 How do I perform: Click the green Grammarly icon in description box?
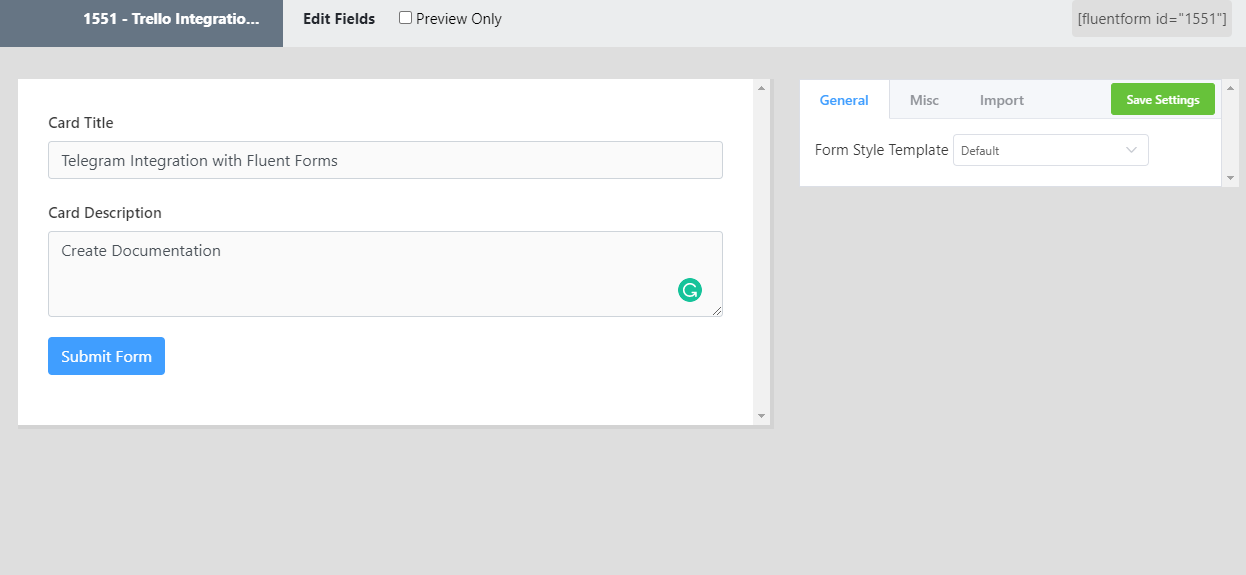point(689,290)
